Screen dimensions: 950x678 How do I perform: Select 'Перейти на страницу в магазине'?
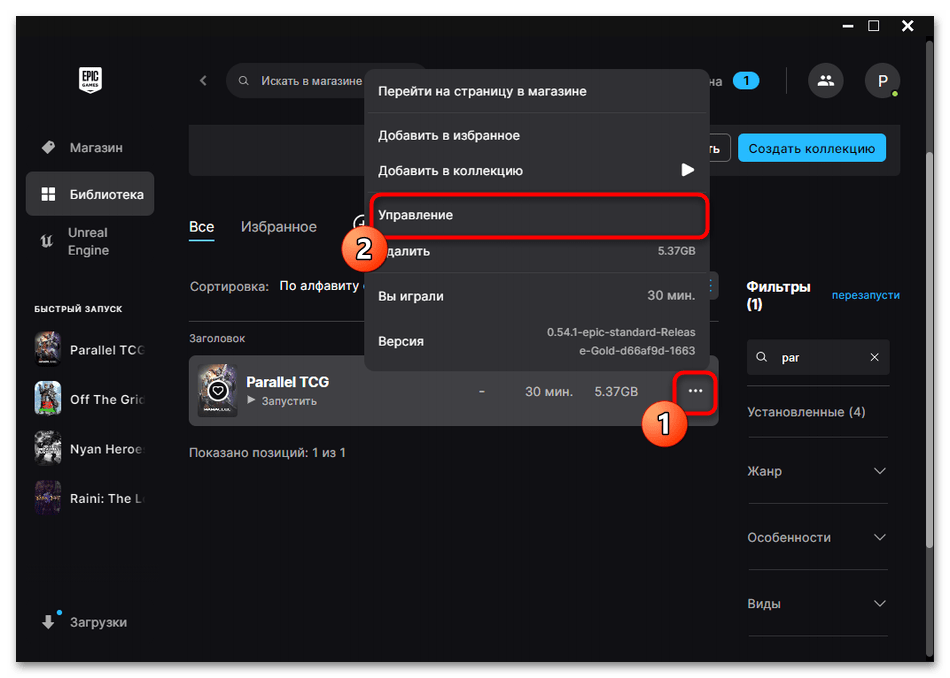tap(537, 91)
